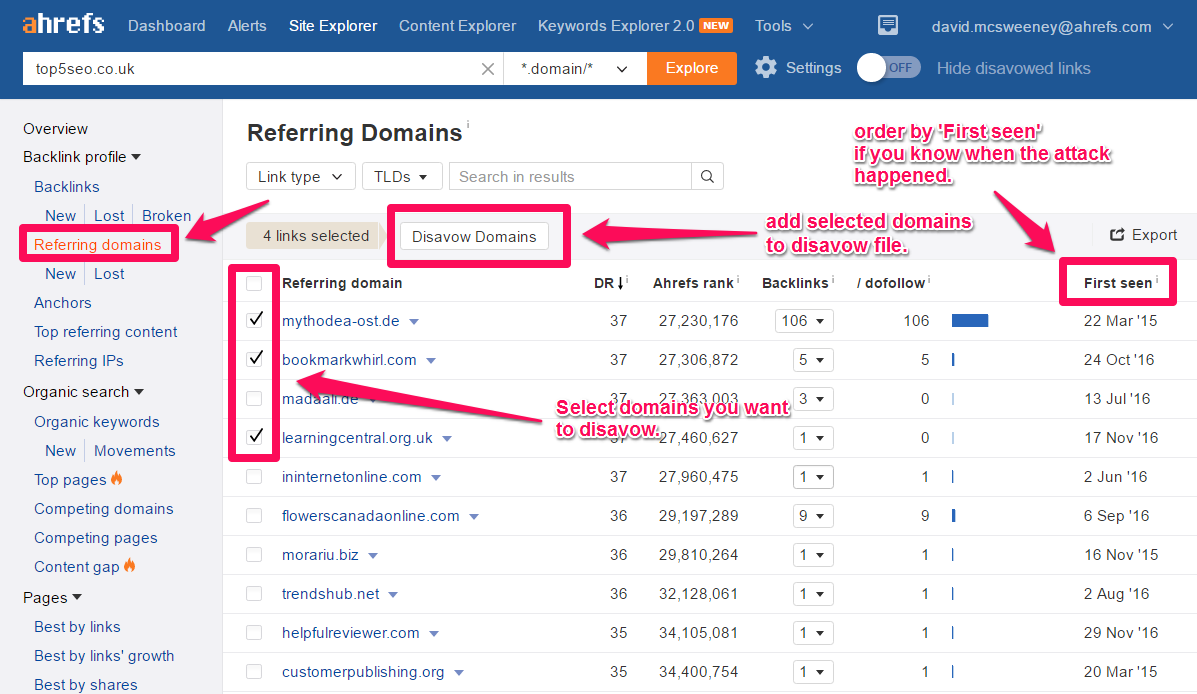Click the ahrefs logo
Screen dimensions: 1197x694
coord(63,24)
